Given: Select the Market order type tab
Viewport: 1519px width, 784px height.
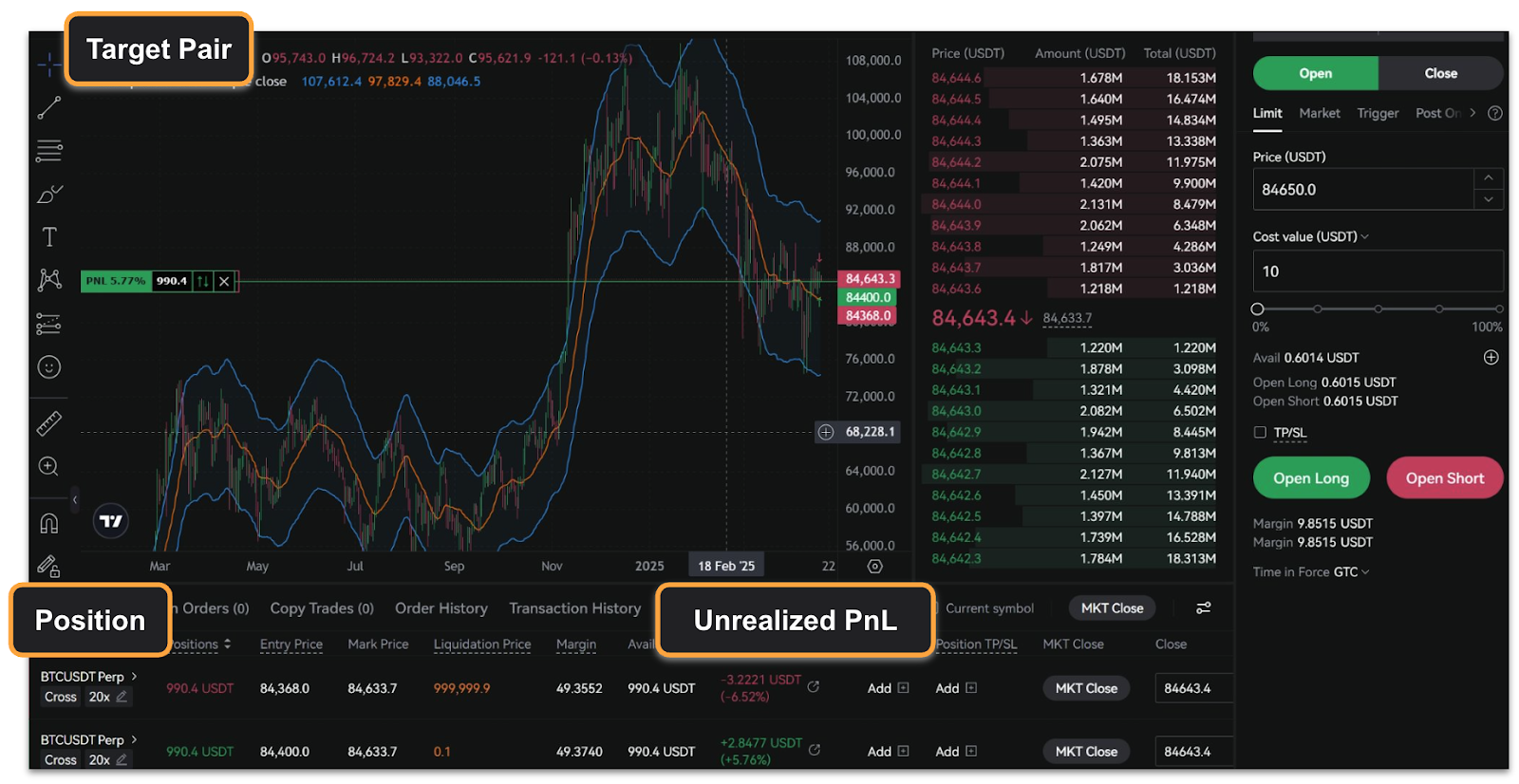Looking at the screenshot, I should (x=1319, y=113).
